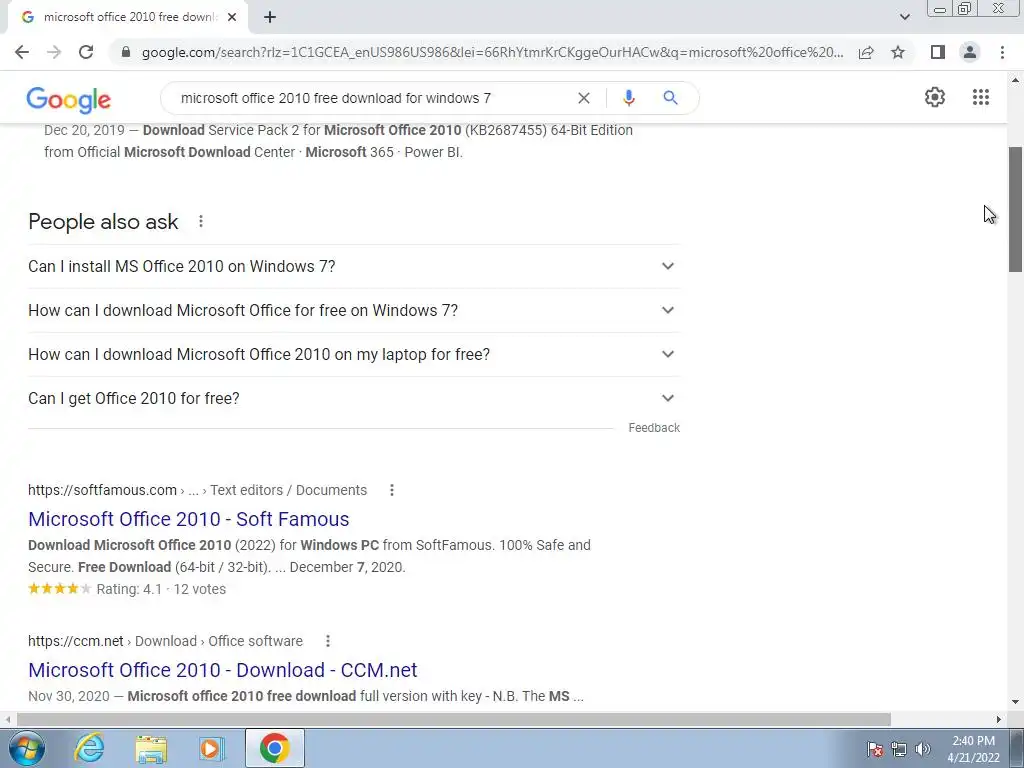This screenshot has height=768, width=1024.
Task: Click the network tray icon
Action: (899, 749)
